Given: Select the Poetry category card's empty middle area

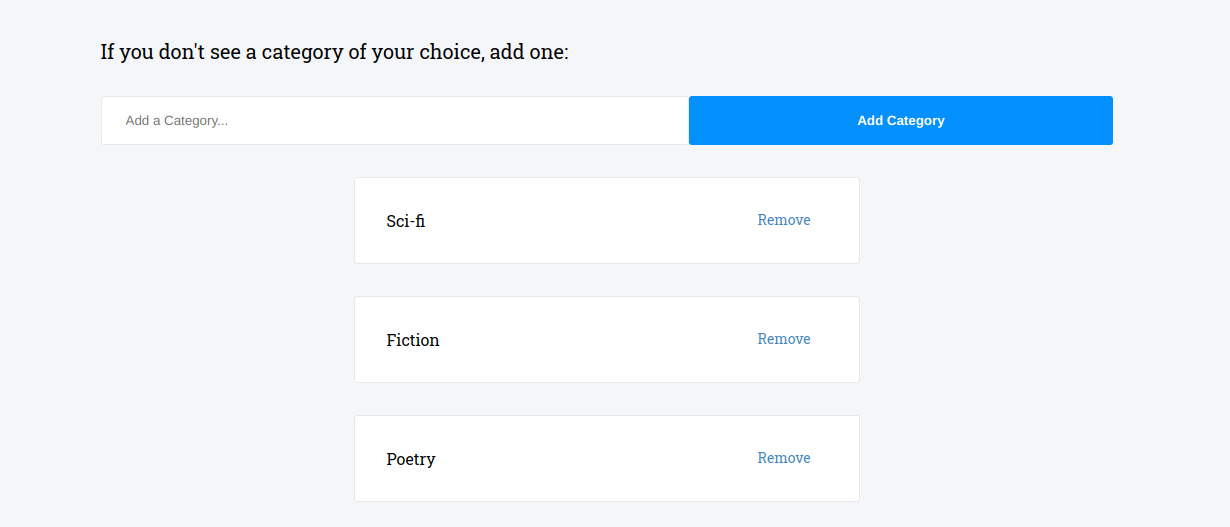Looking at the screenshot, I should 590,459.
